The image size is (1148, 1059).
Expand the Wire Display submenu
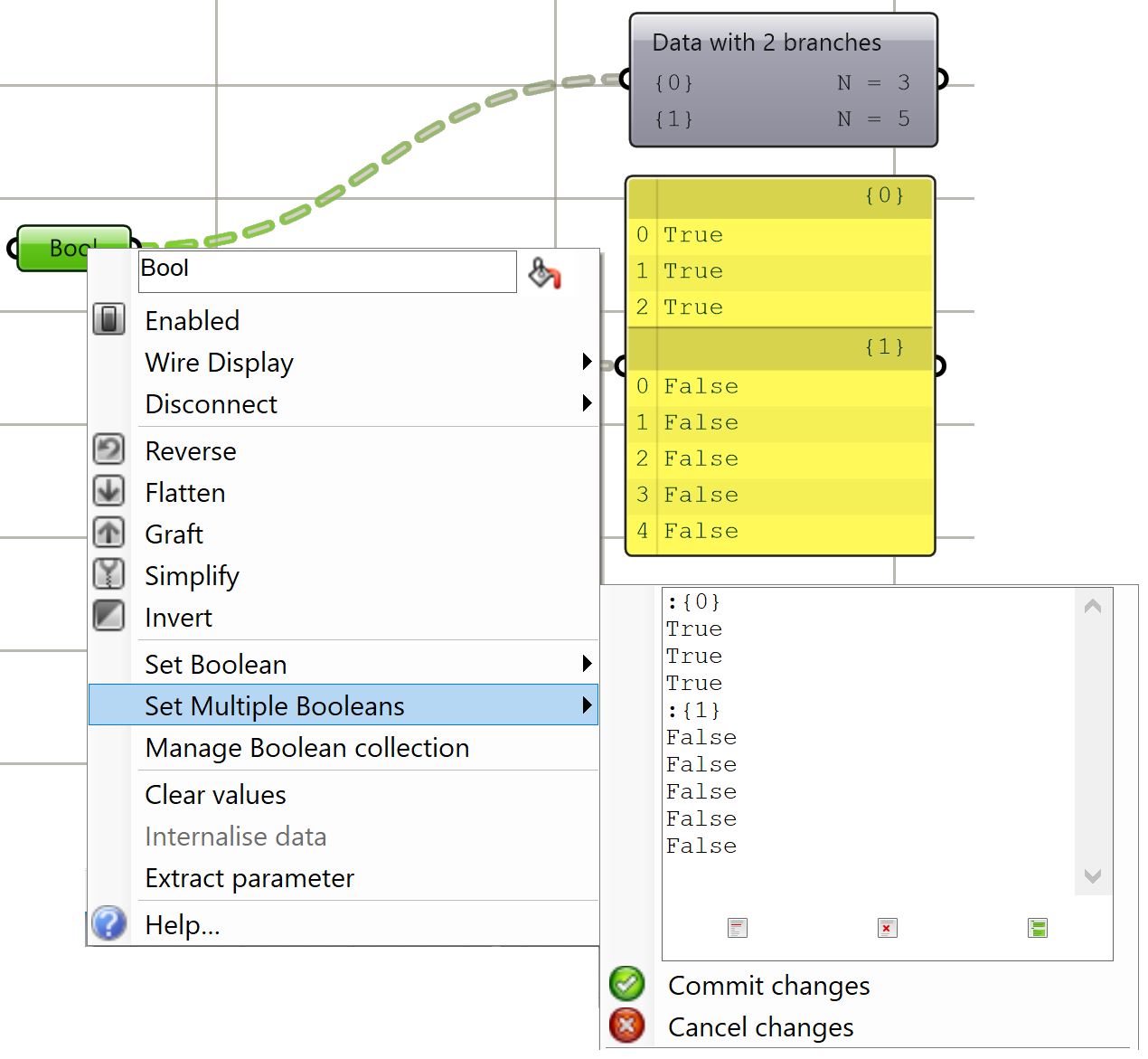(x=220, y=363)
